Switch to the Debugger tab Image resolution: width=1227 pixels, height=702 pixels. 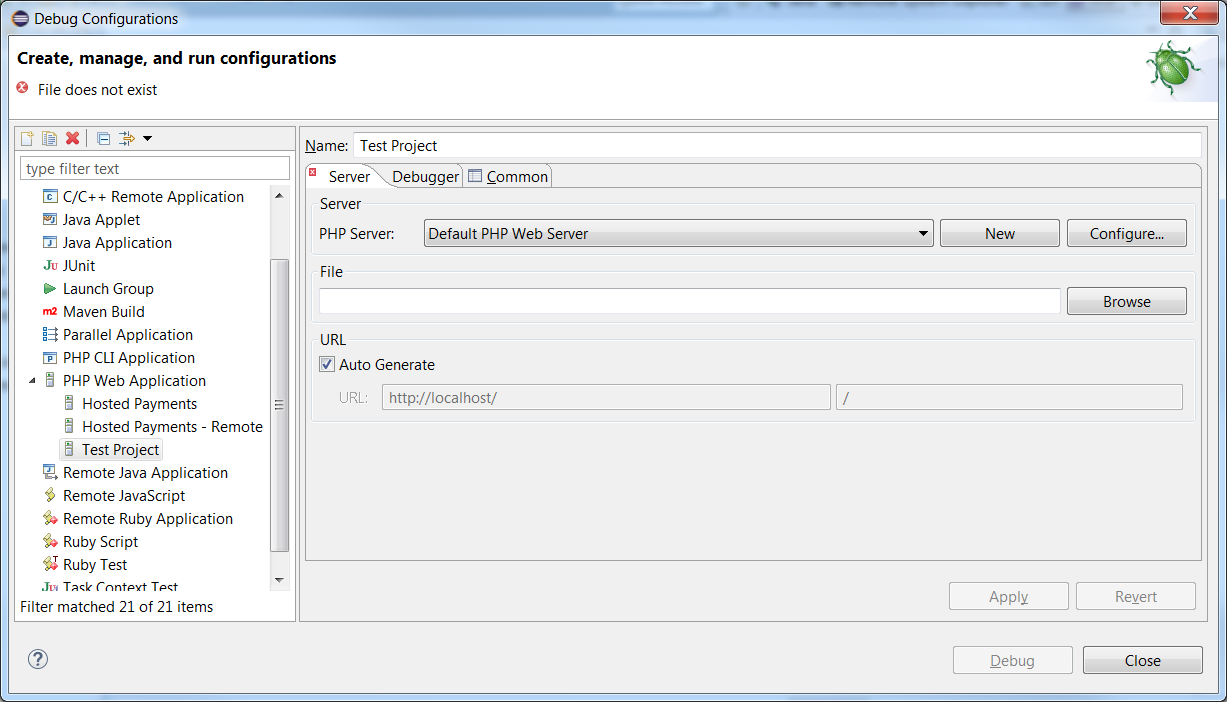click(x=424, y=177)
